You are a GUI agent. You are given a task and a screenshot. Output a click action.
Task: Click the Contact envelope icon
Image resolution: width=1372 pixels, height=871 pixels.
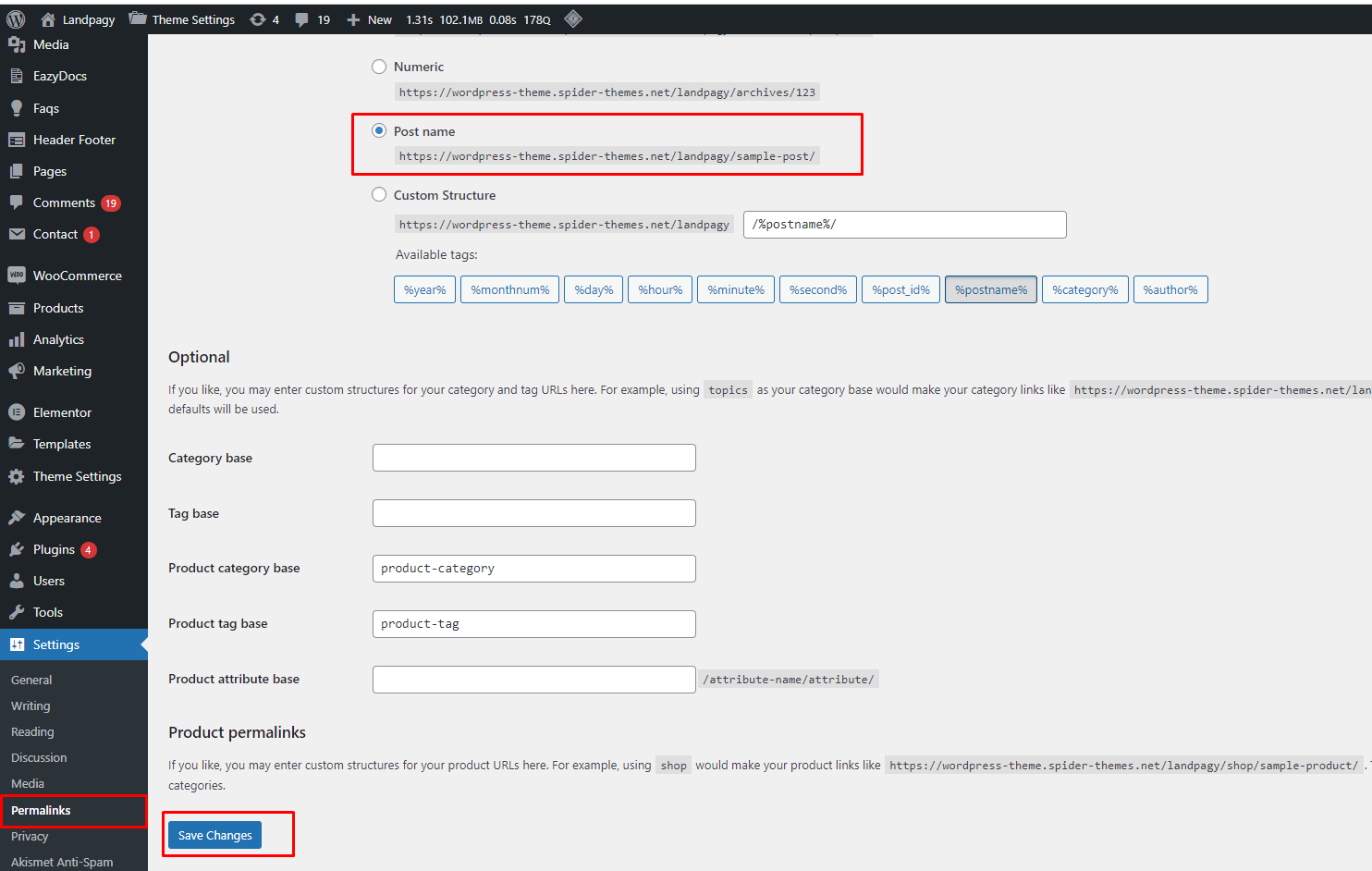[17, 234]
